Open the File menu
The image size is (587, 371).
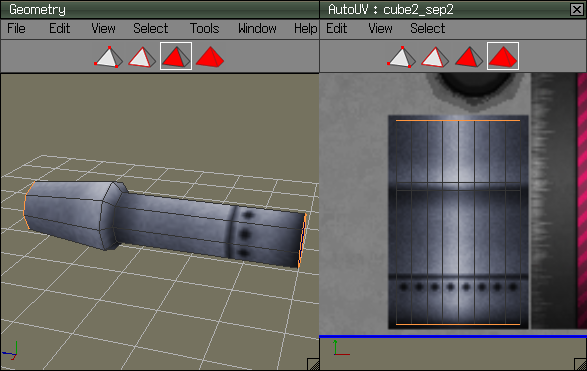point(16,28)
